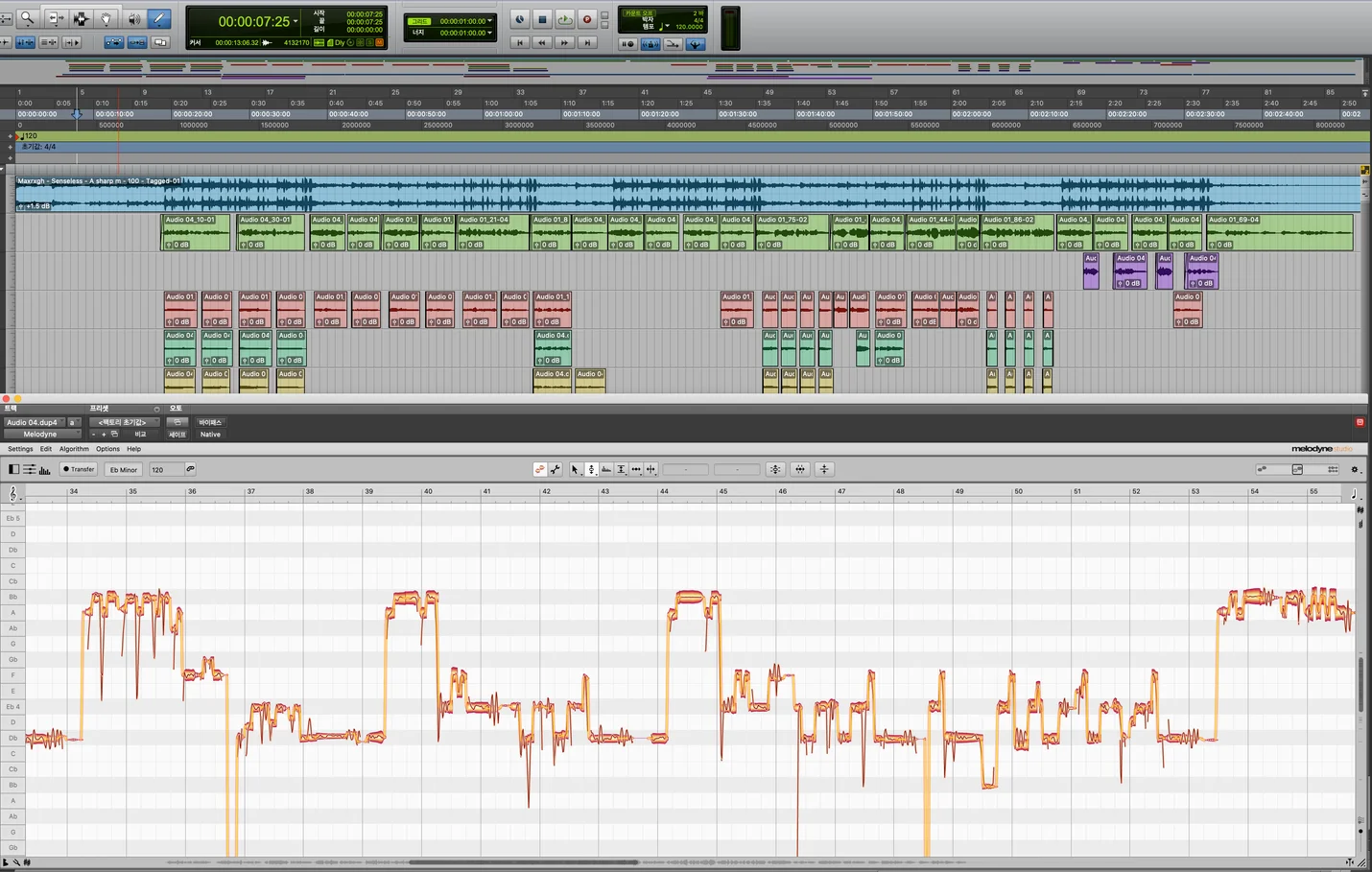The width and height of the screenshot is (1372, 872).
Task: Open Melodyne Options menu
Action: pyautogui.click(x=107, y=449)
